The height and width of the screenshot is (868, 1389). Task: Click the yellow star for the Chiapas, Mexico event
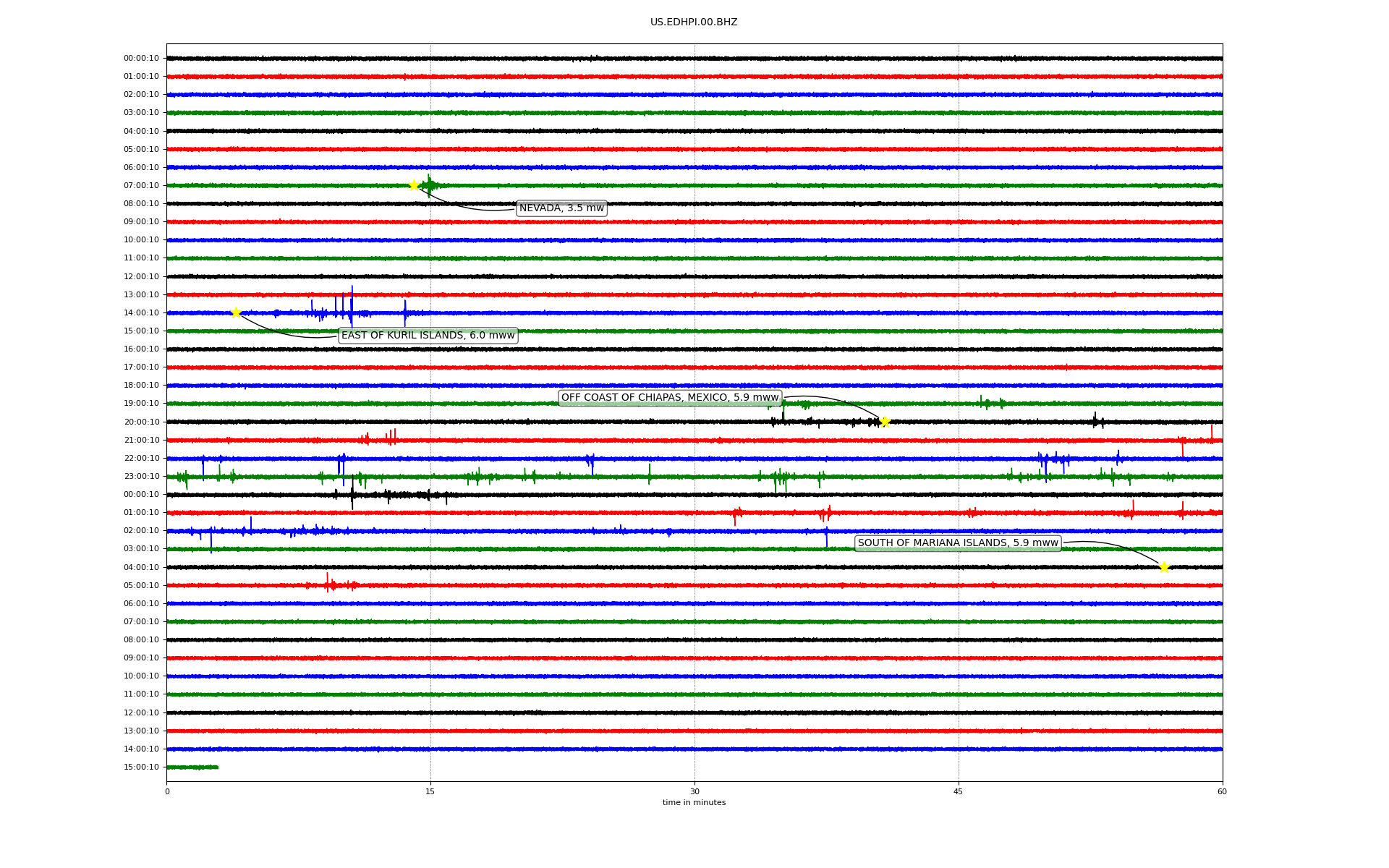[885, 422]
